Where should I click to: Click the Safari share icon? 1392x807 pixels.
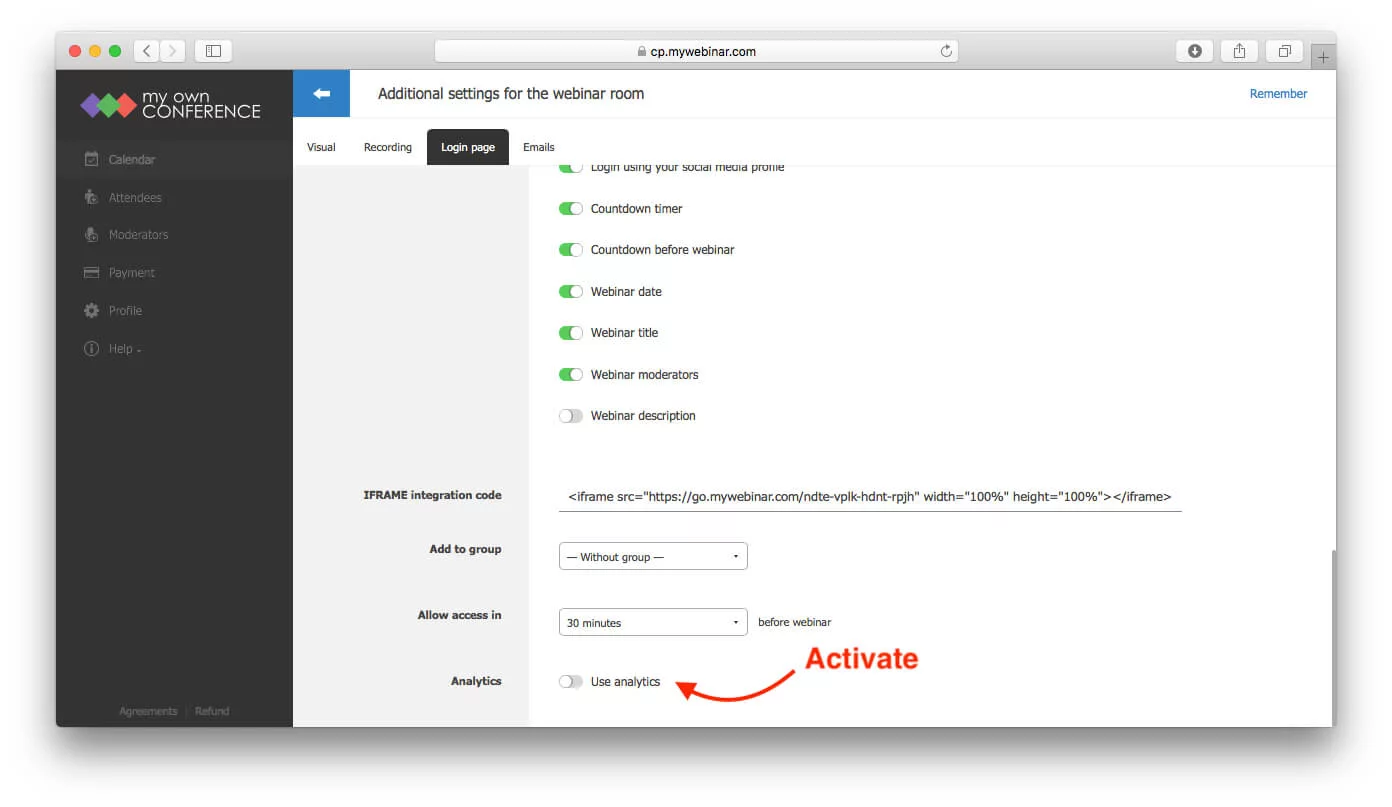[x=1239, y=50]
